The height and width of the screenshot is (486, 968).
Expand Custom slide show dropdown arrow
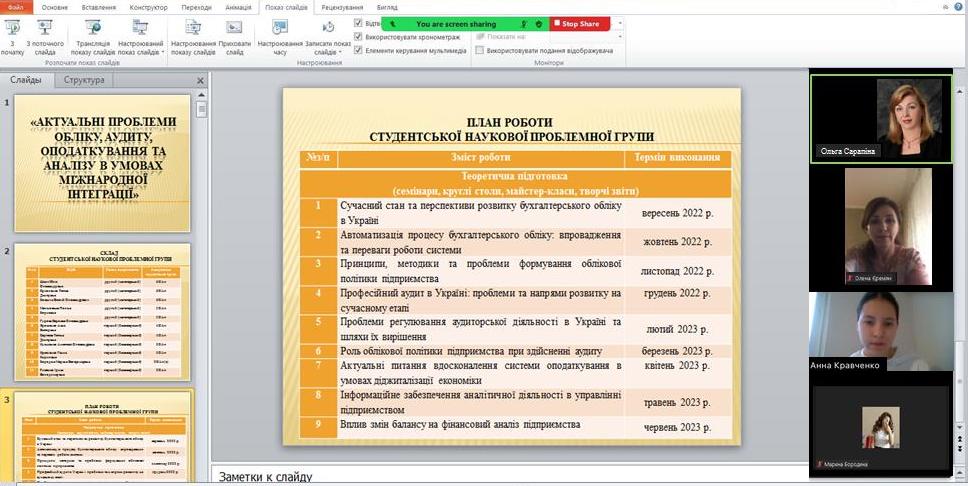[x=164, y=52]
